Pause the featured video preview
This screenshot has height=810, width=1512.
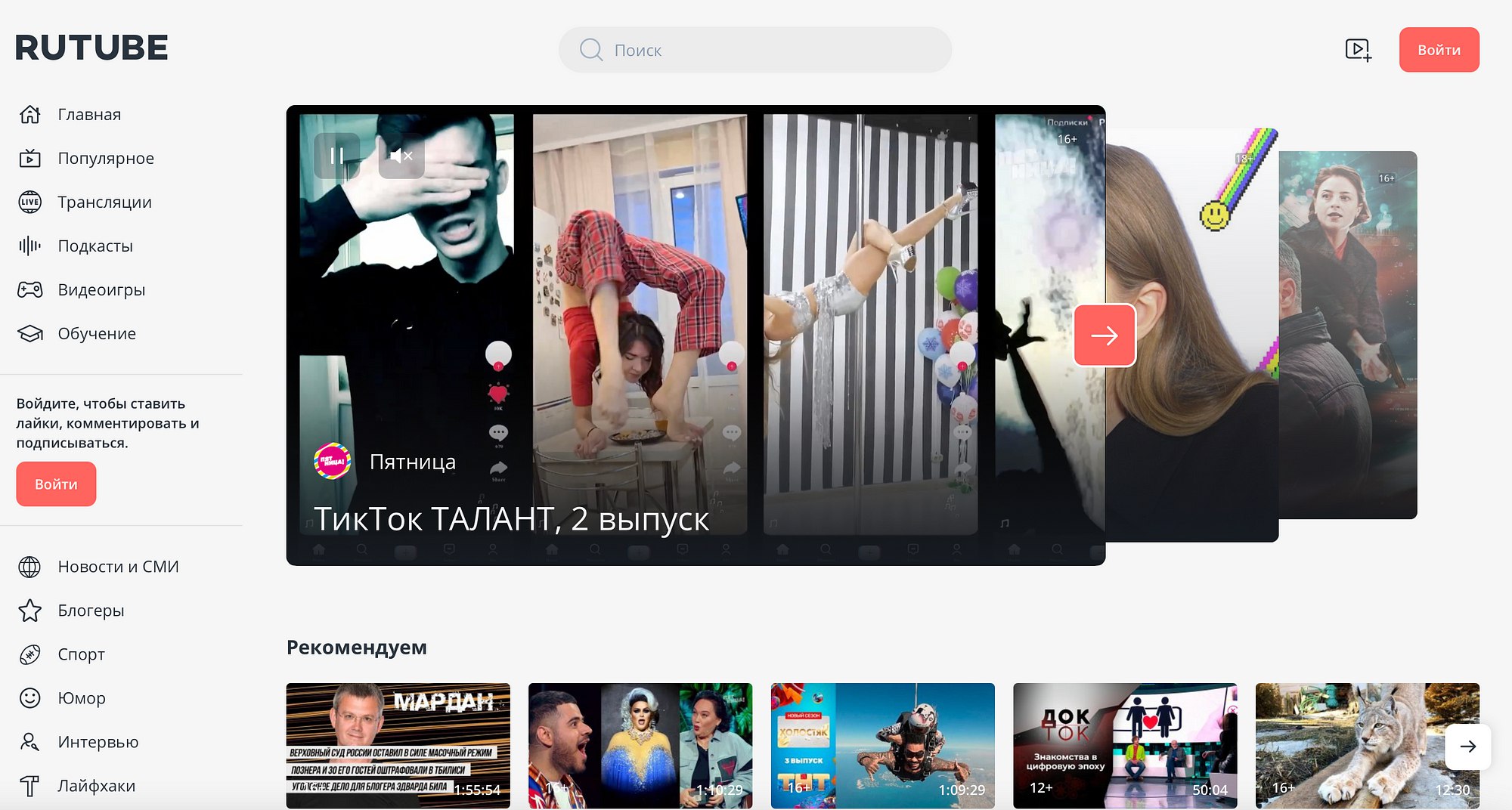click(336, 156)
